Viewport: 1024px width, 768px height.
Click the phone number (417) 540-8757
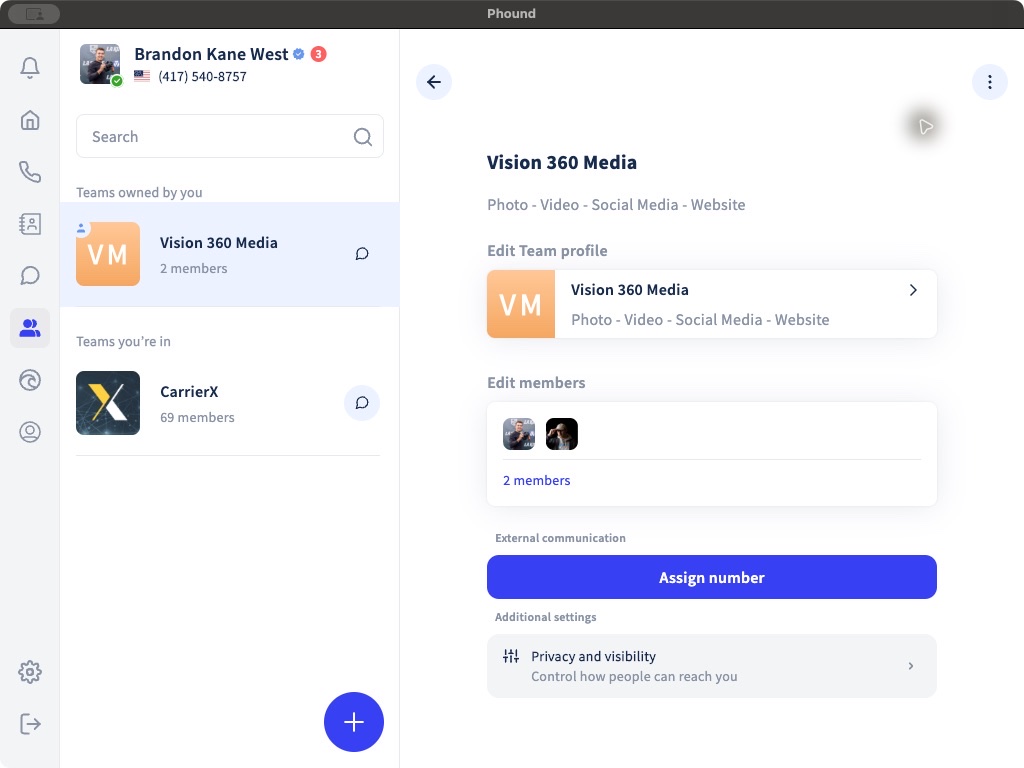tap(202, 76)
